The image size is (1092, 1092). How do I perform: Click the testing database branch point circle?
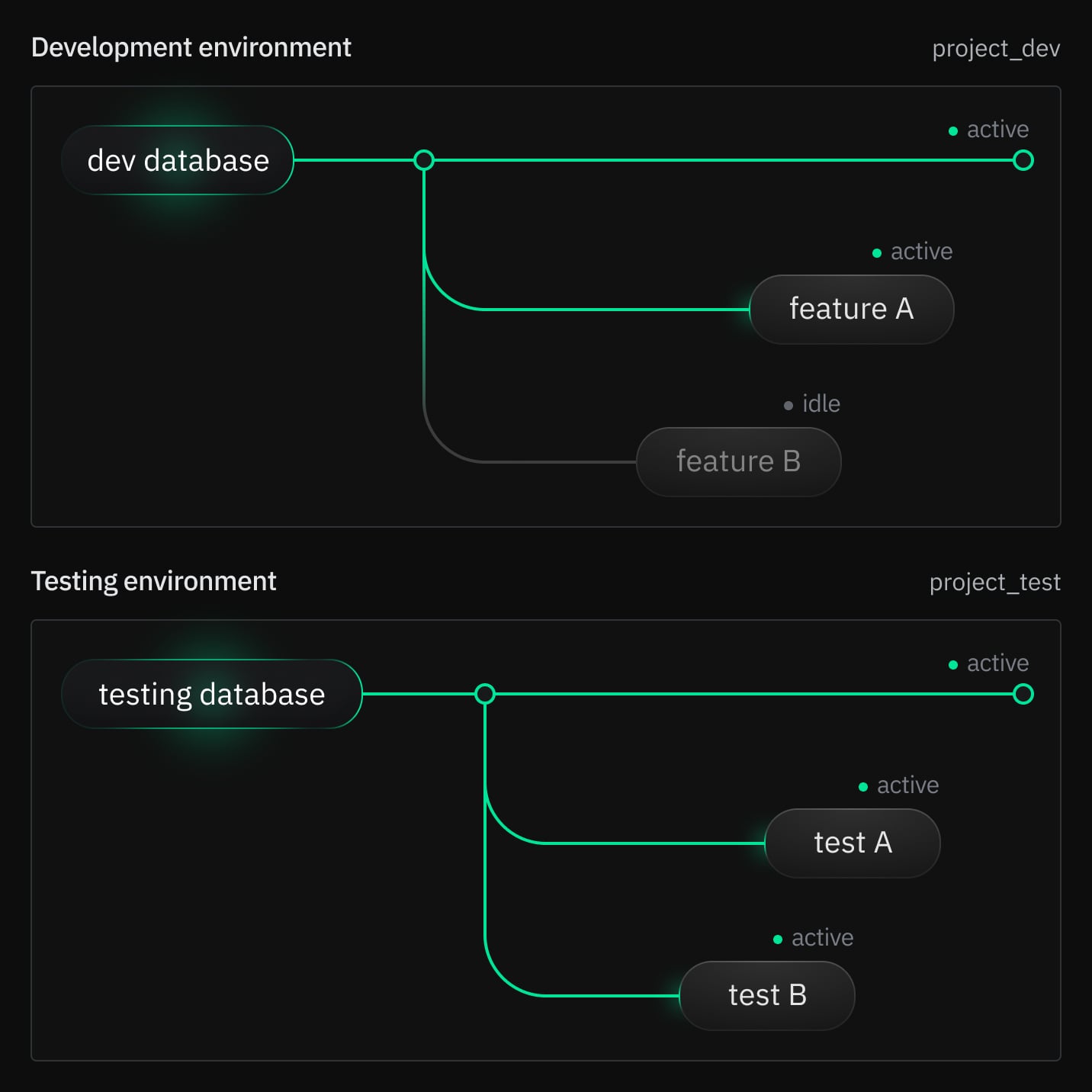(485, 694)
